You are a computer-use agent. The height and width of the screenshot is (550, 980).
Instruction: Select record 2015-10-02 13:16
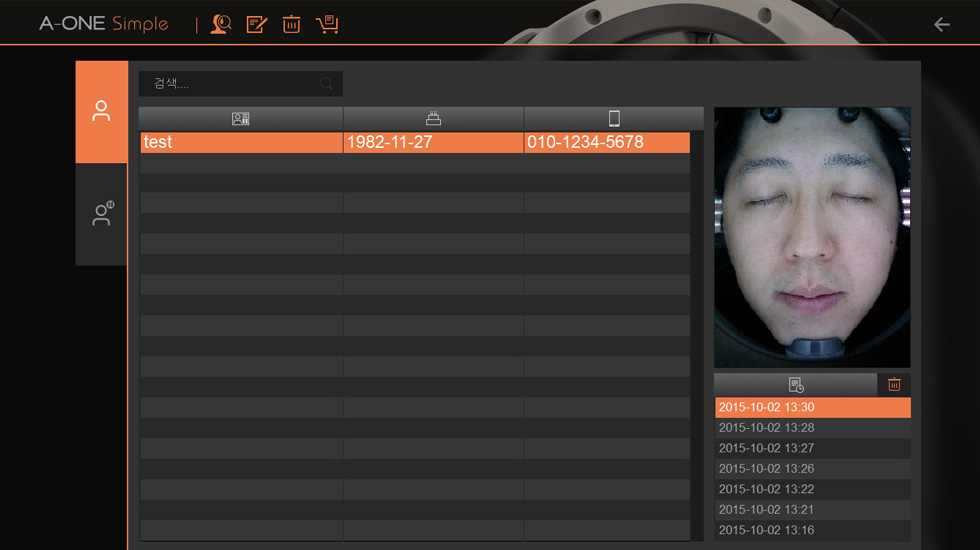[812, 530]
